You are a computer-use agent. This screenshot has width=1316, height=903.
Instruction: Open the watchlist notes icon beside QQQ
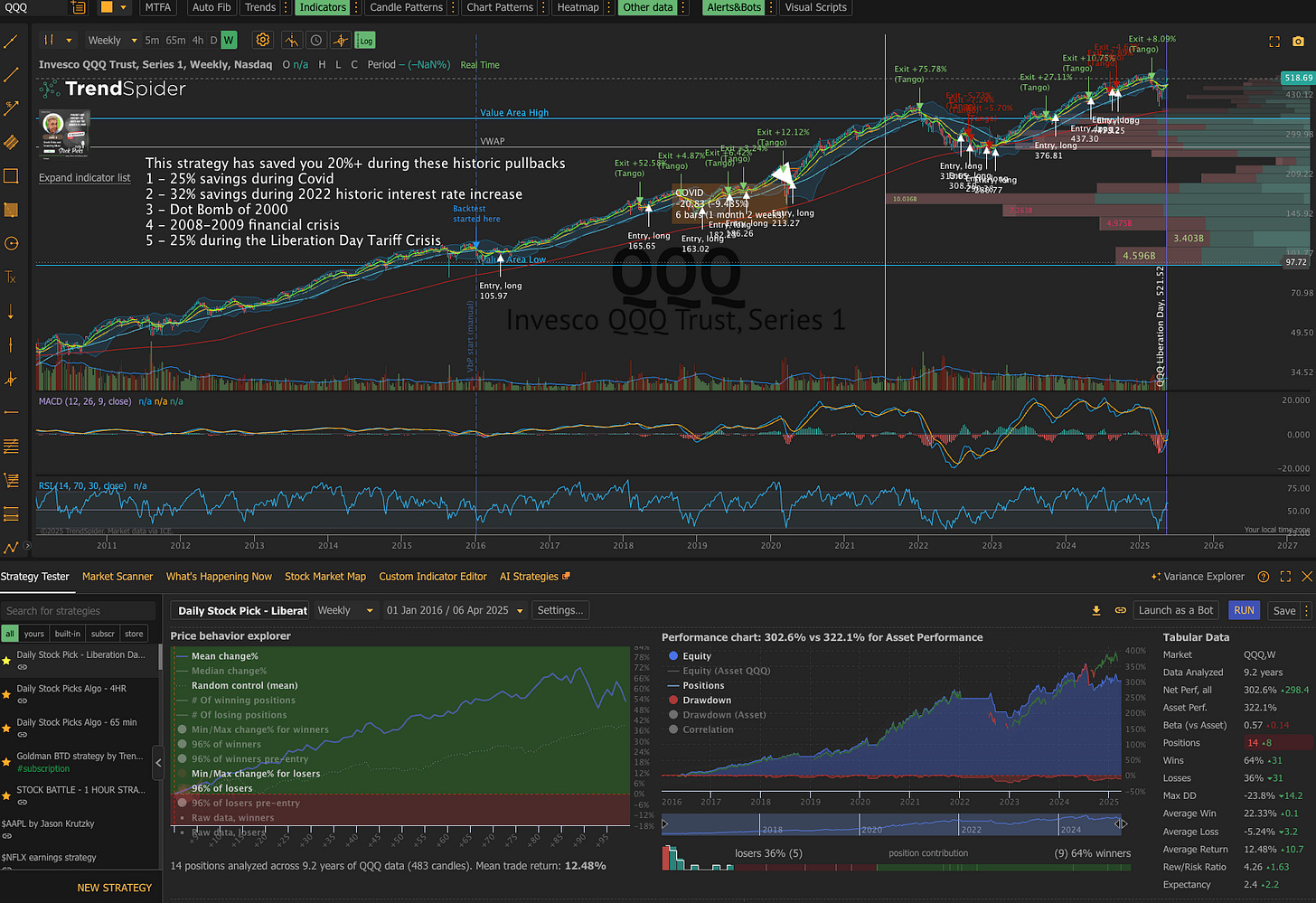(x=79, y=7)
